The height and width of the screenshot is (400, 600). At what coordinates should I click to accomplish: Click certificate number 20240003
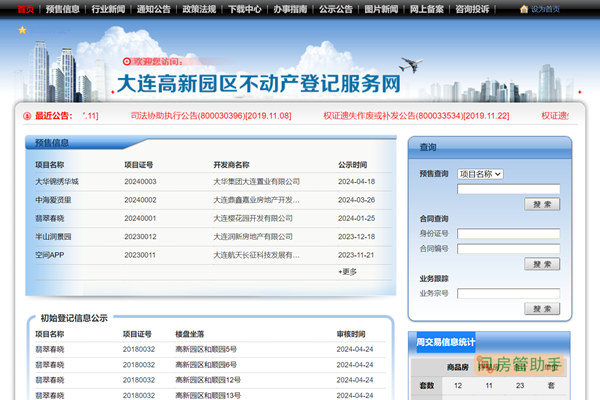coord(140,181)
